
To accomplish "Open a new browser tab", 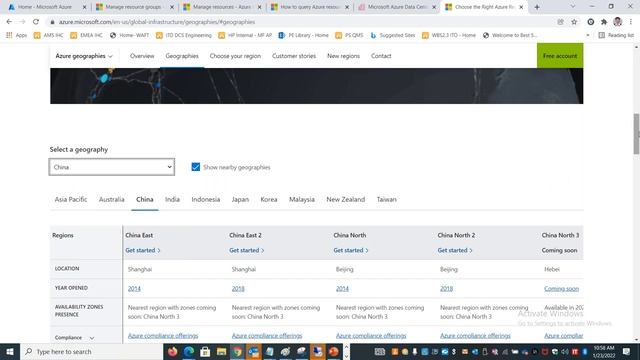I will click(537, 7).
